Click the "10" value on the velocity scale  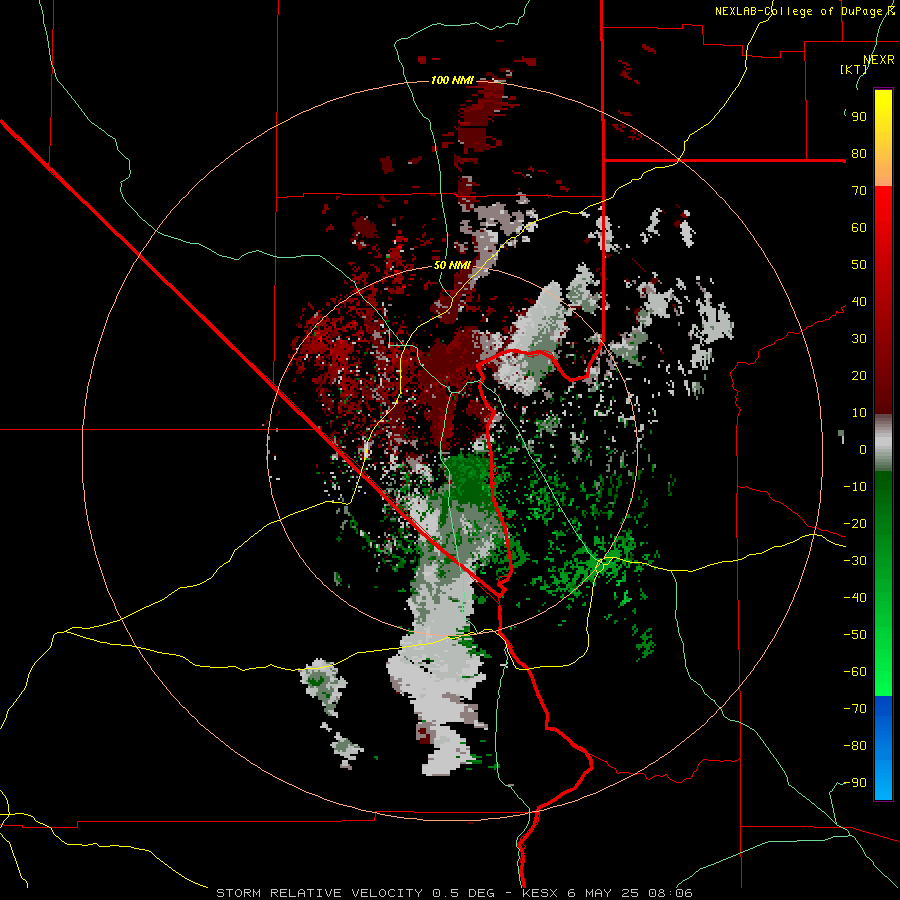point(859,413)
